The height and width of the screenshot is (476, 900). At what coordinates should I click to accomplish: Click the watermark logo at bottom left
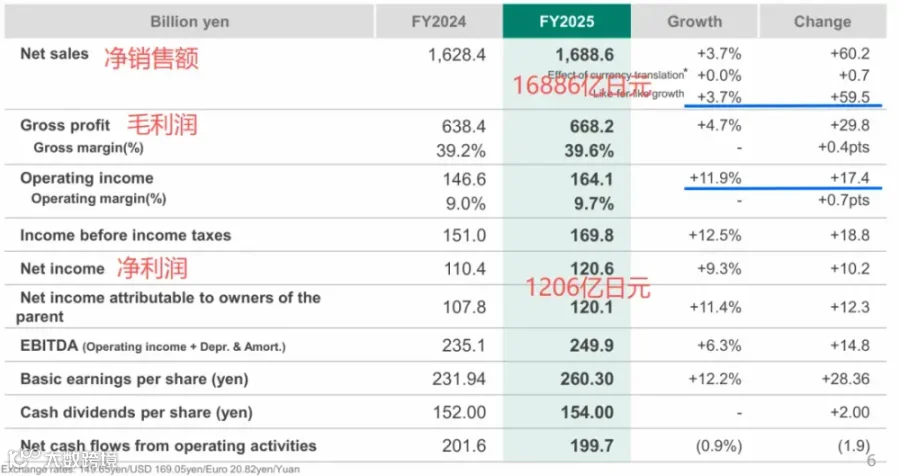pos(62,458)
